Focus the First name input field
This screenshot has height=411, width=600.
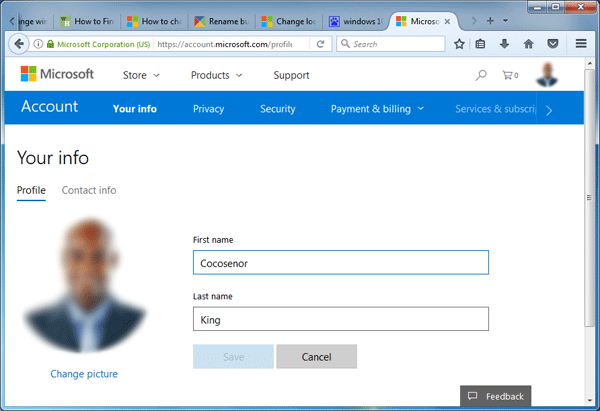(341, 263)
